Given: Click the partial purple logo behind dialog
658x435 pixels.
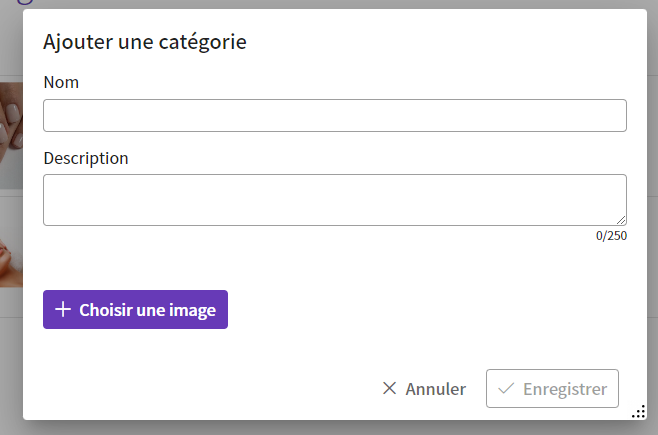Looking at the screenshot, I should [24, 2].
